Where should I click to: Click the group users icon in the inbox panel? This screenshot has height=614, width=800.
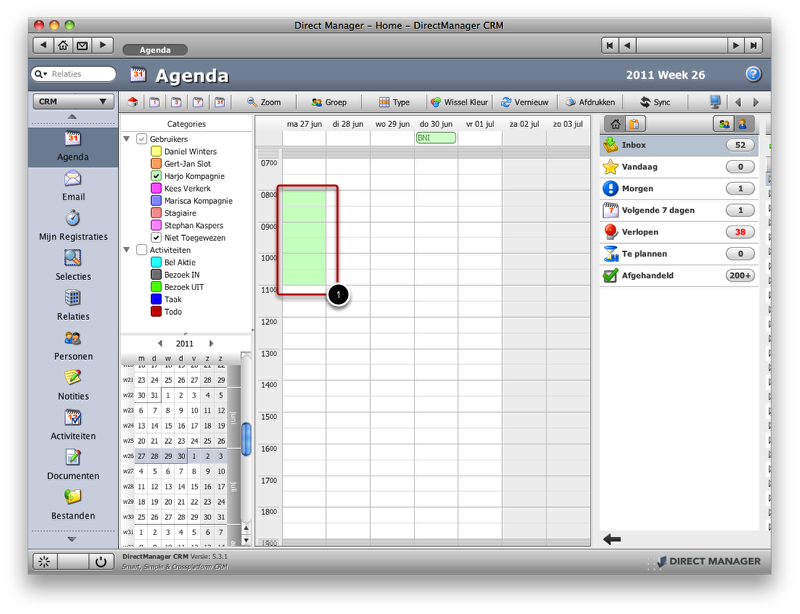723,124
